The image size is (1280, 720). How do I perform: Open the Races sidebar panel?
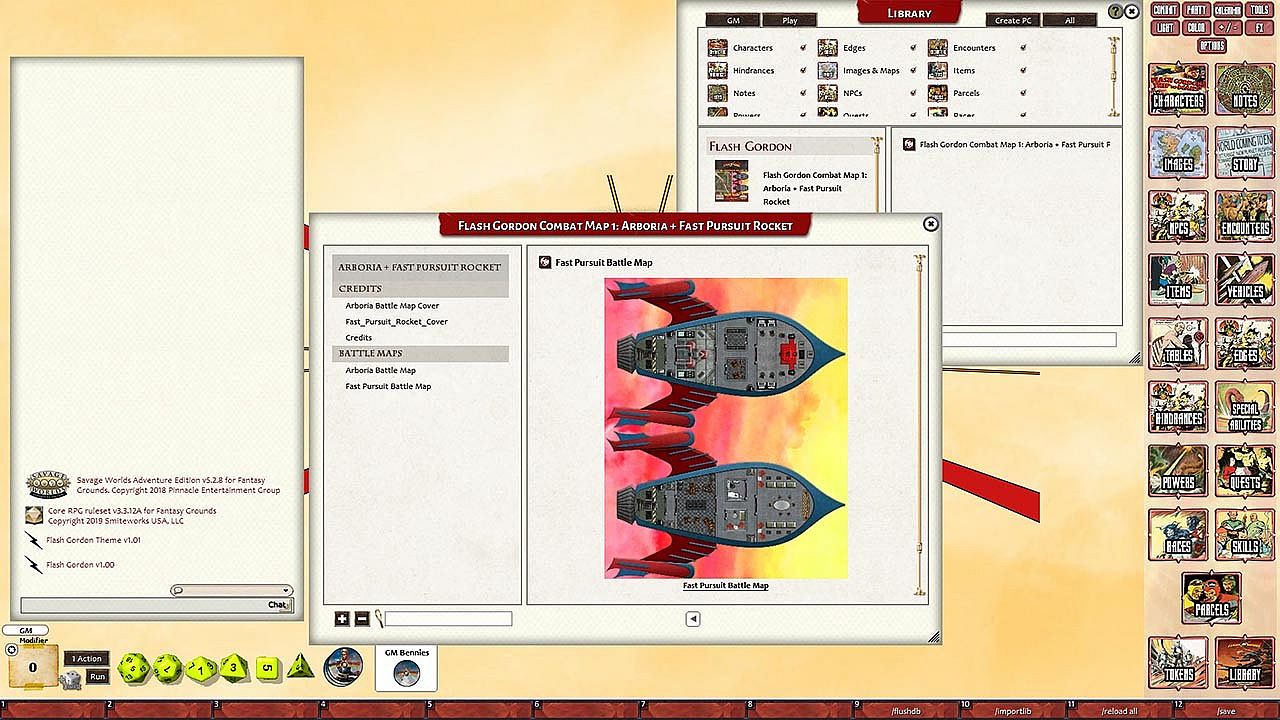1178,536
